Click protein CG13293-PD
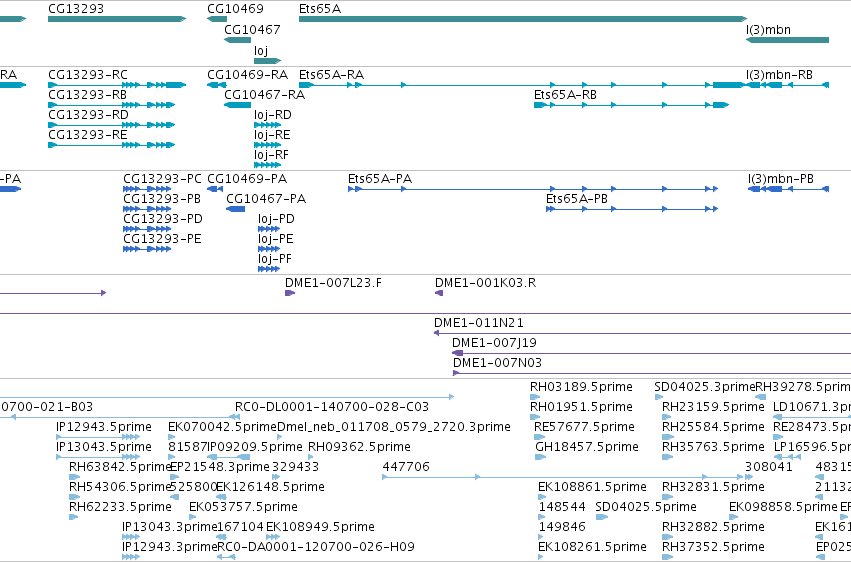This screenshot has height=562, width=851. pyautogui.click(x=162, y=219)
